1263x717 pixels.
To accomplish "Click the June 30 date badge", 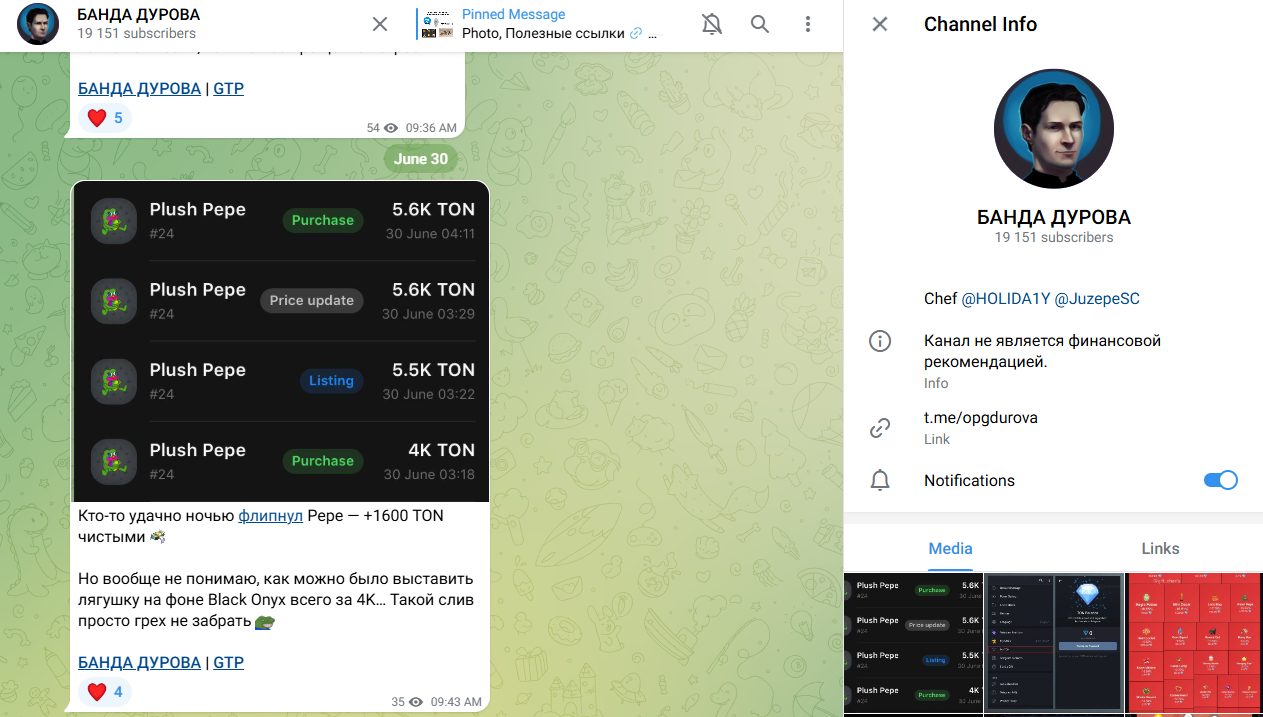I will [421, 159].
